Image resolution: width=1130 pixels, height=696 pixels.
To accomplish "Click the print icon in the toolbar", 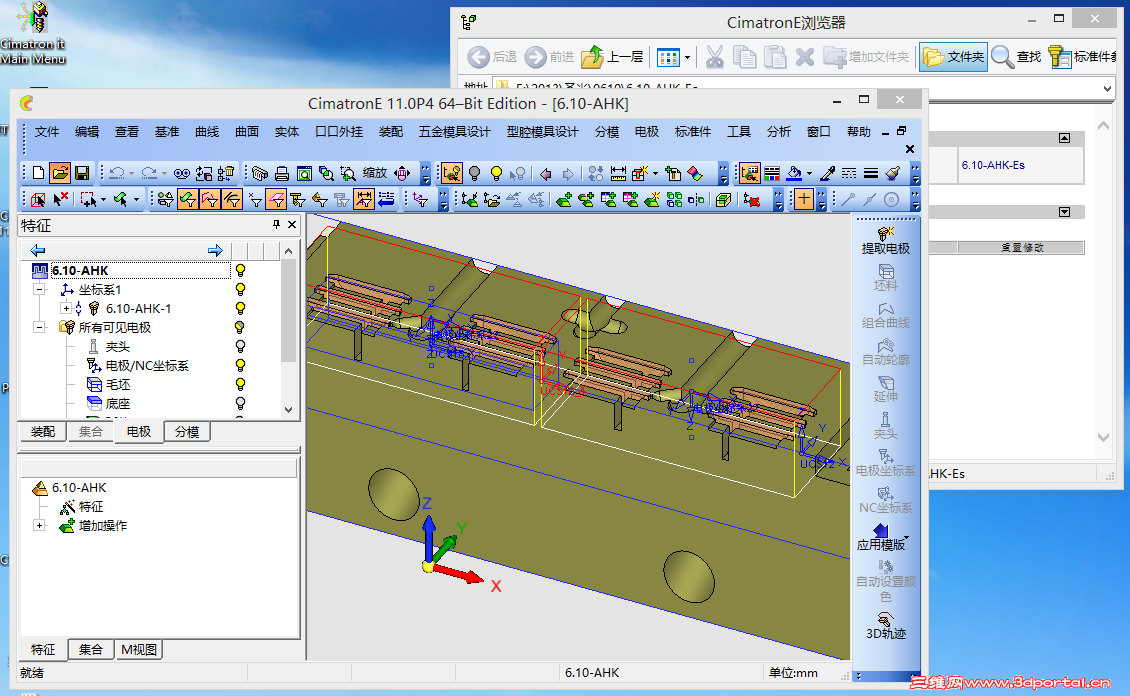I will (x=282, y=173).
